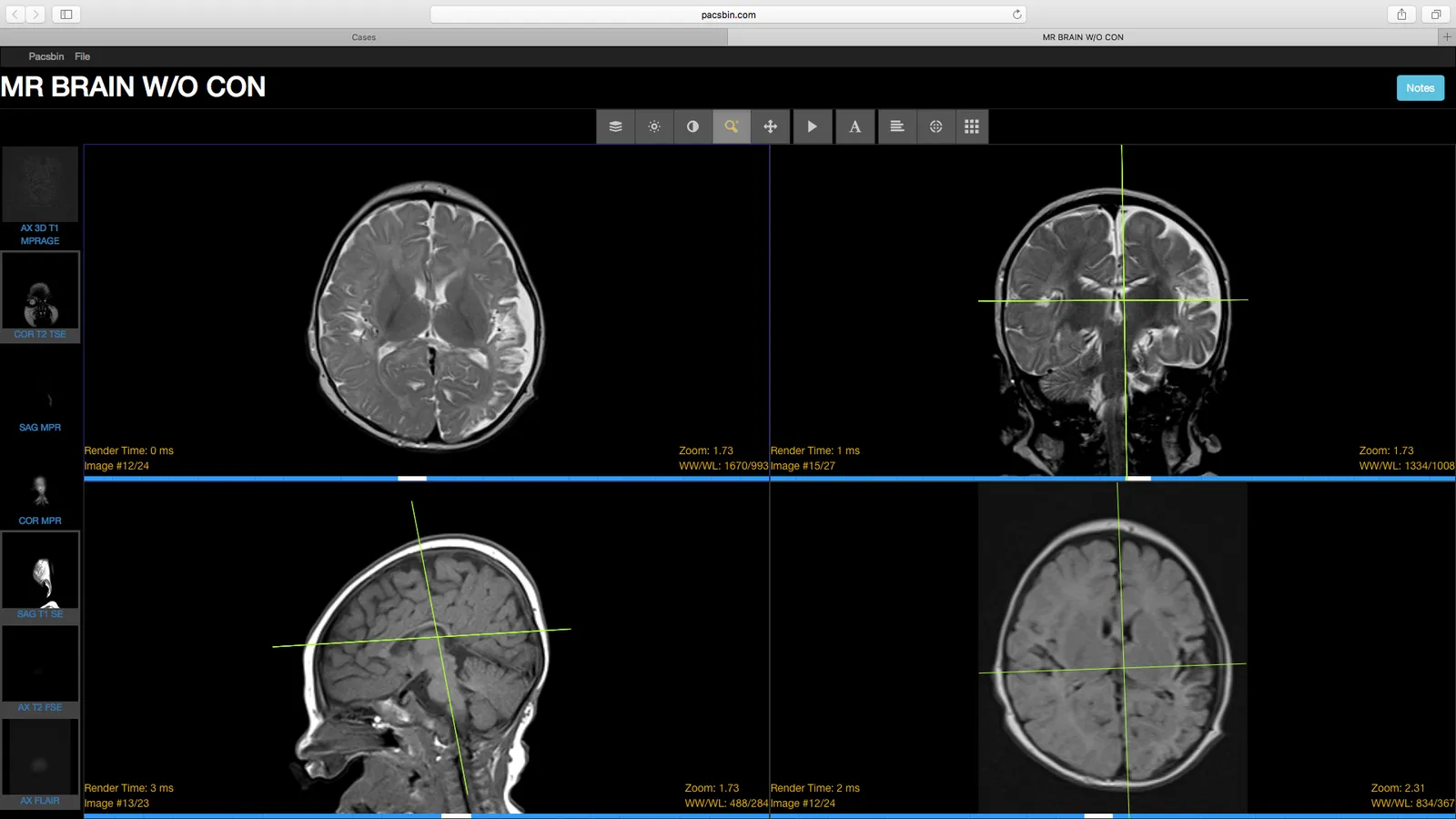This screenshot has width=1456, height=819.
Task: Reload the page in Safari
Action: (x=1016, y=15)
